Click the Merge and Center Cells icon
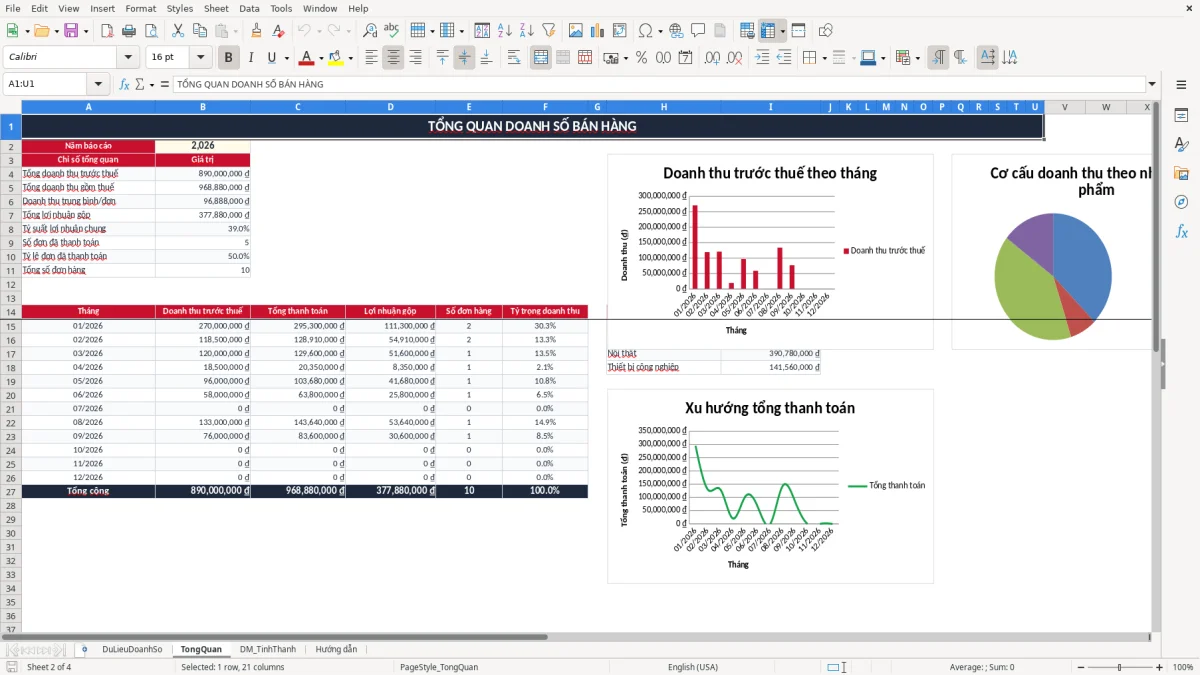 click(x=541, y=58)
